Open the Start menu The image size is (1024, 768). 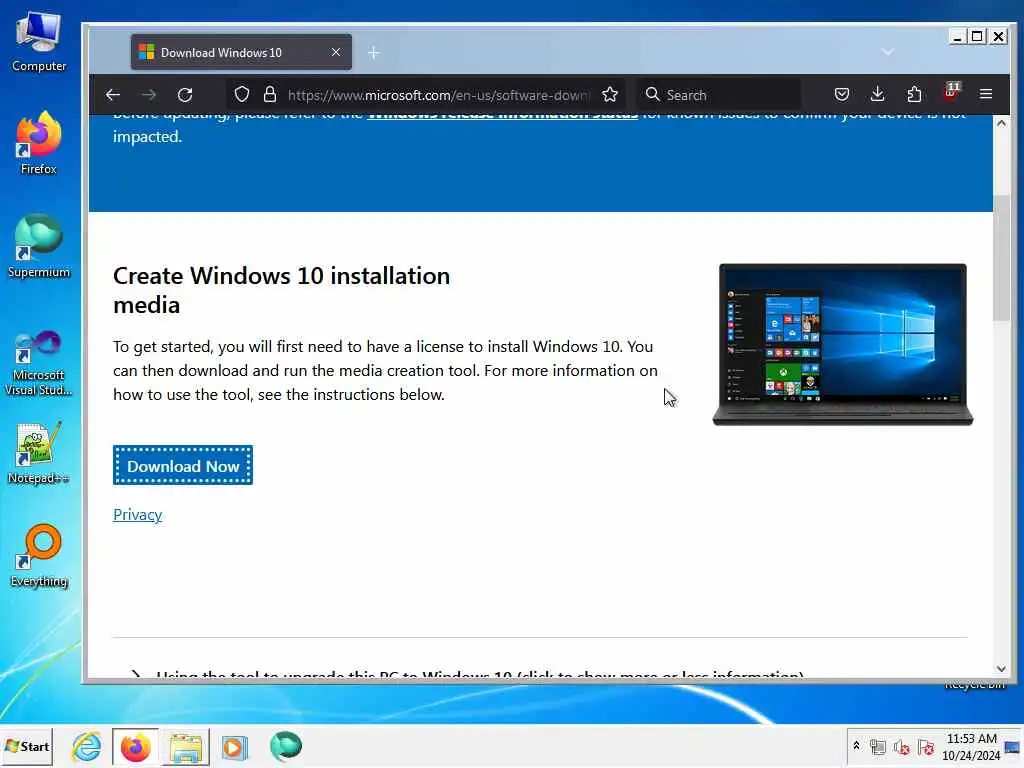point(27,746)
